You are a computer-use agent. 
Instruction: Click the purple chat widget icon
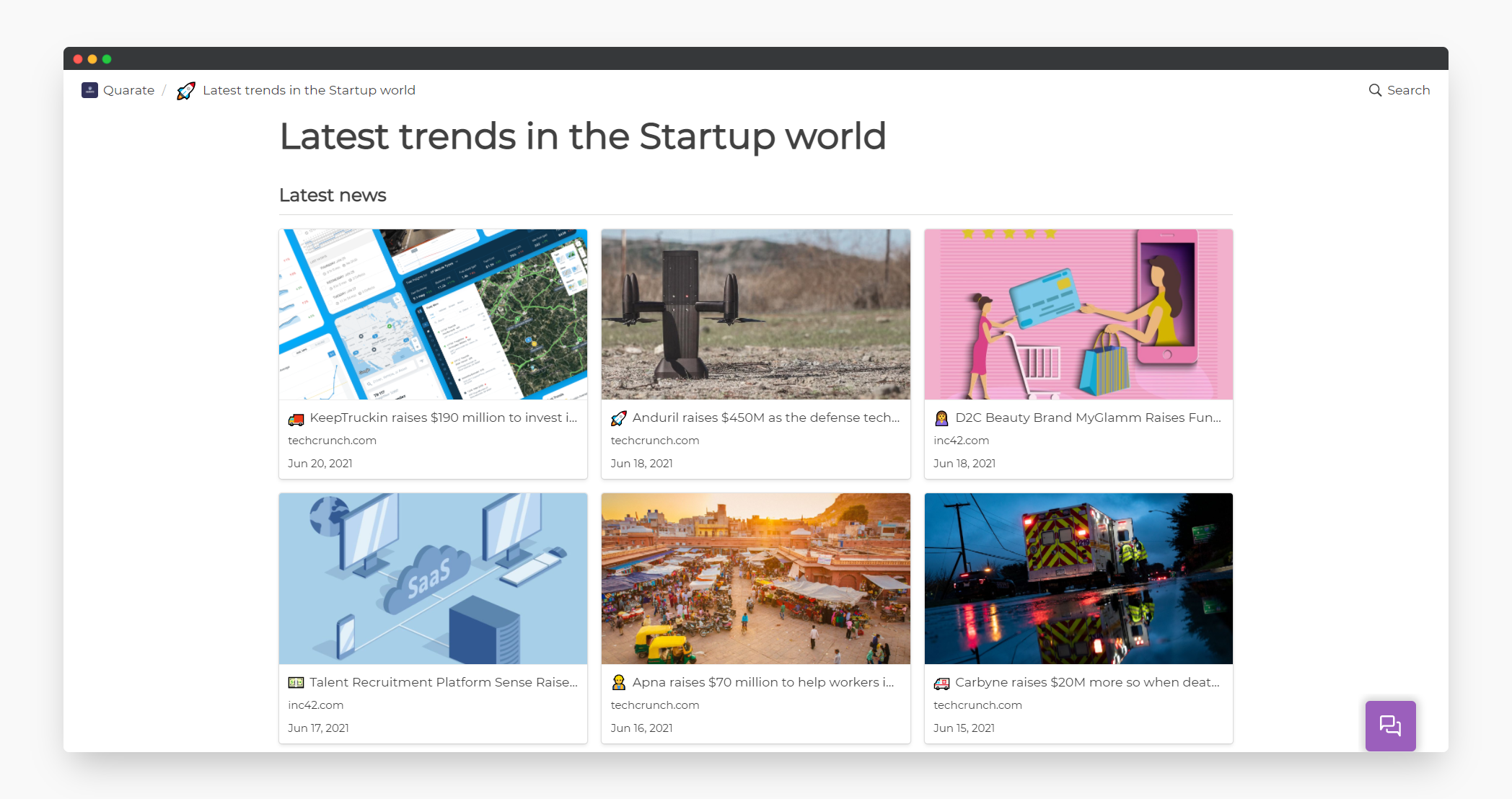click(x=1390, y=725)
